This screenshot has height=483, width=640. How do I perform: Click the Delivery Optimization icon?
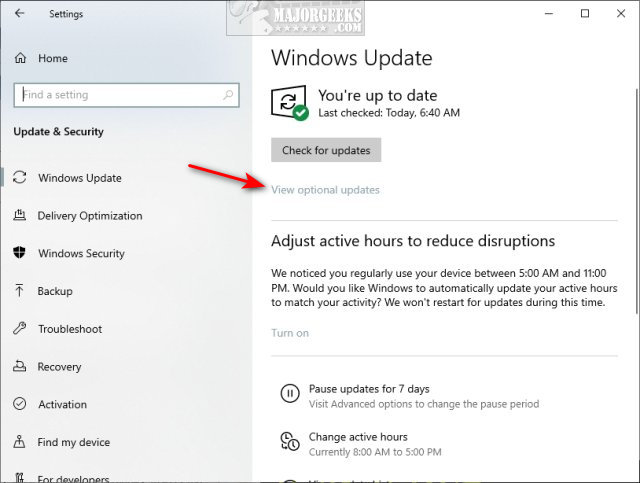pos(20,215)
